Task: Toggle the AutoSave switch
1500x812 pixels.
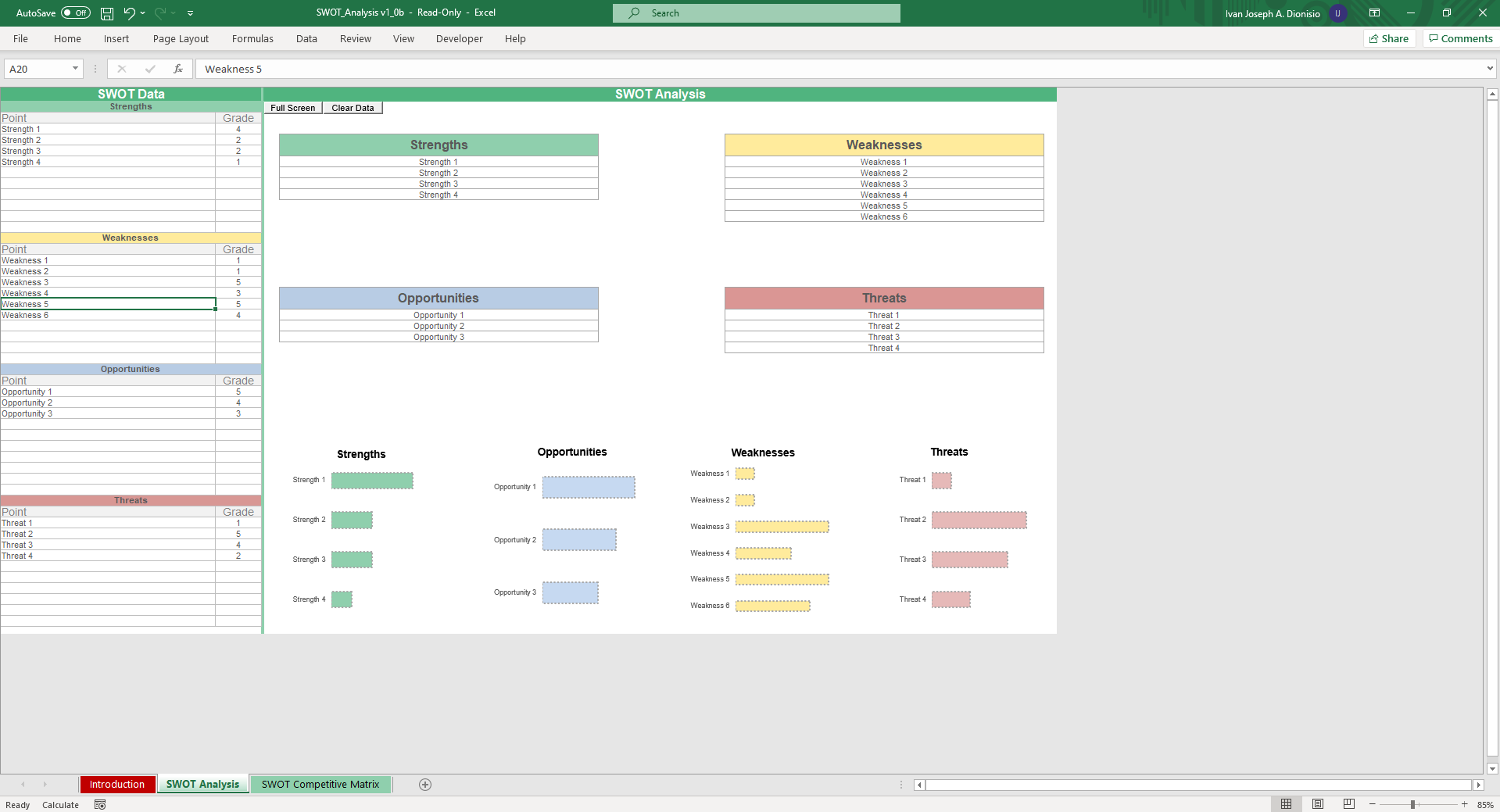Action: click(x=76, y=13)
